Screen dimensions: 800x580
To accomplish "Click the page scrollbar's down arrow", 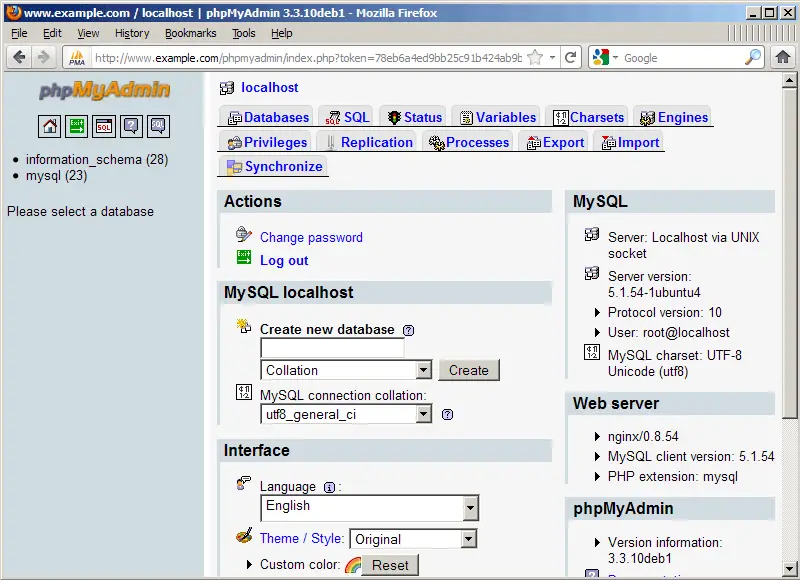I will click(789, 567).
